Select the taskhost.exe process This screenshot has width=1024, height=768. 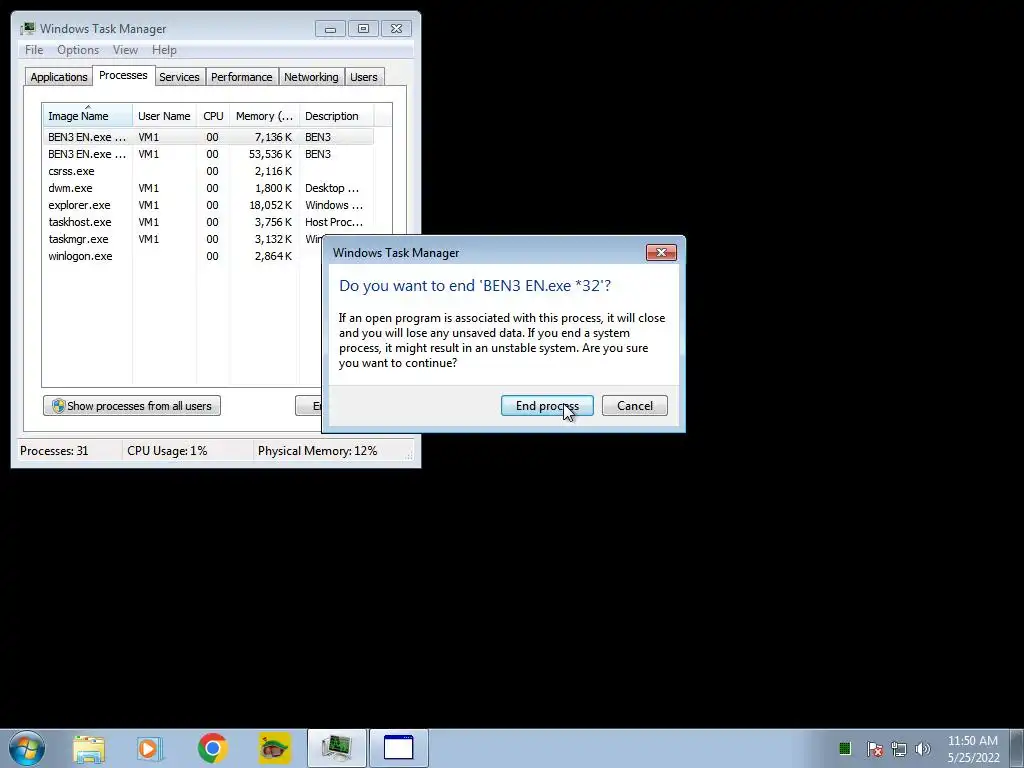(x=208, y=222)
